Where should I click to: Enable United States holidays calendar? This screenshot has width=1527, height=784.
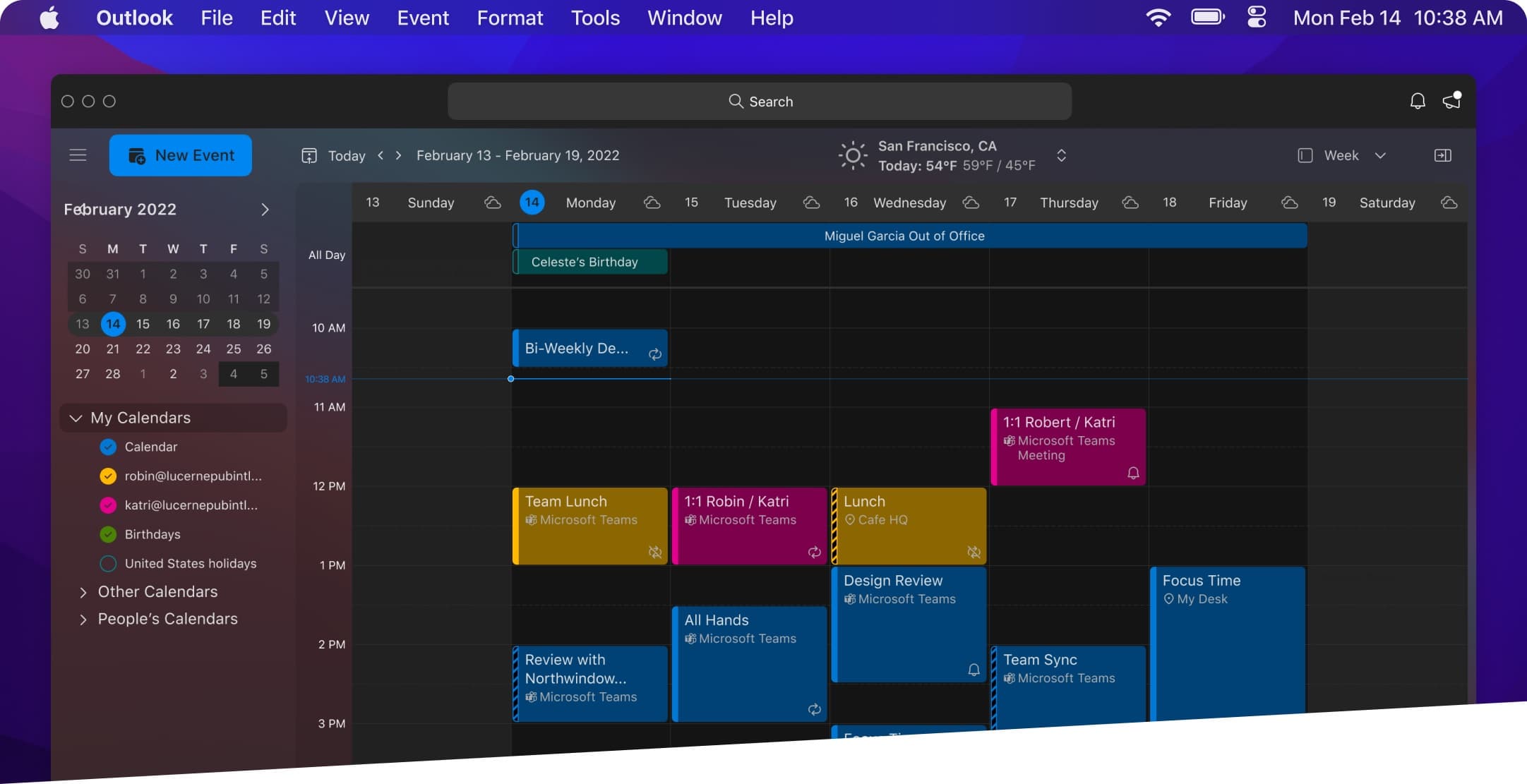pyautogui.click(x=108, y=563)
